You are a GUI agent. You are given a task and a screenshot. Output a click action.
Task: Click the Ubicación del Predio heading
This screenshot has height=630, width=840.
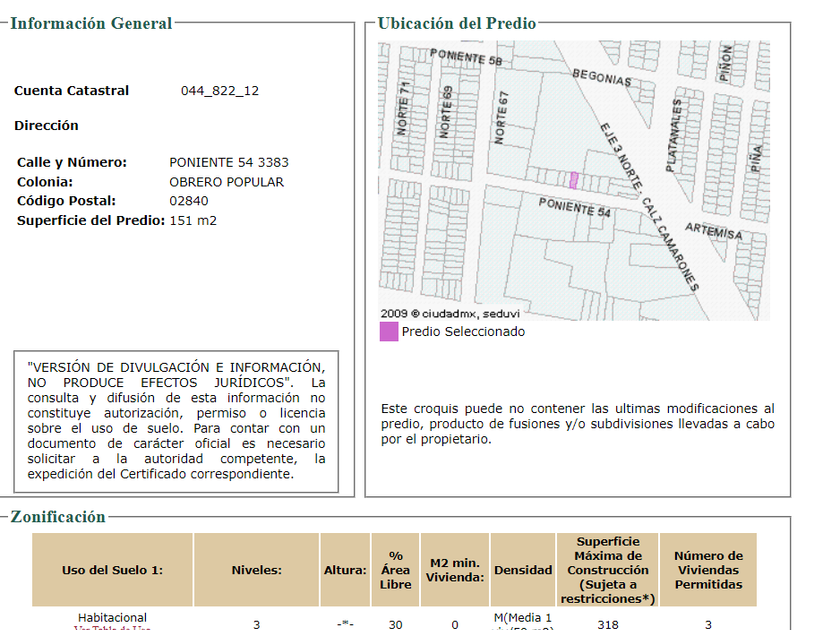coord(456,24)
